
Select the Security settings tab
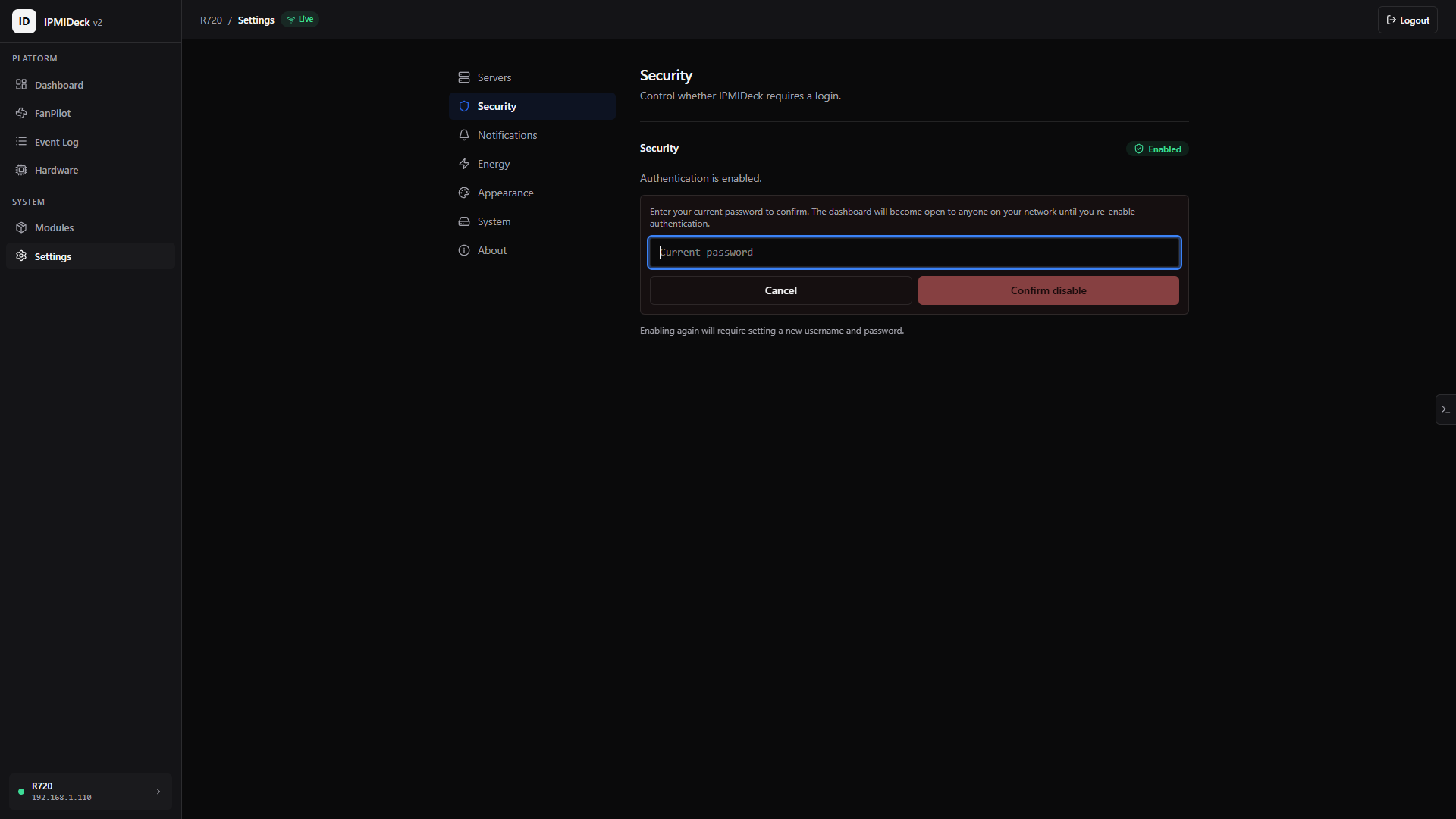coord(532,106)
